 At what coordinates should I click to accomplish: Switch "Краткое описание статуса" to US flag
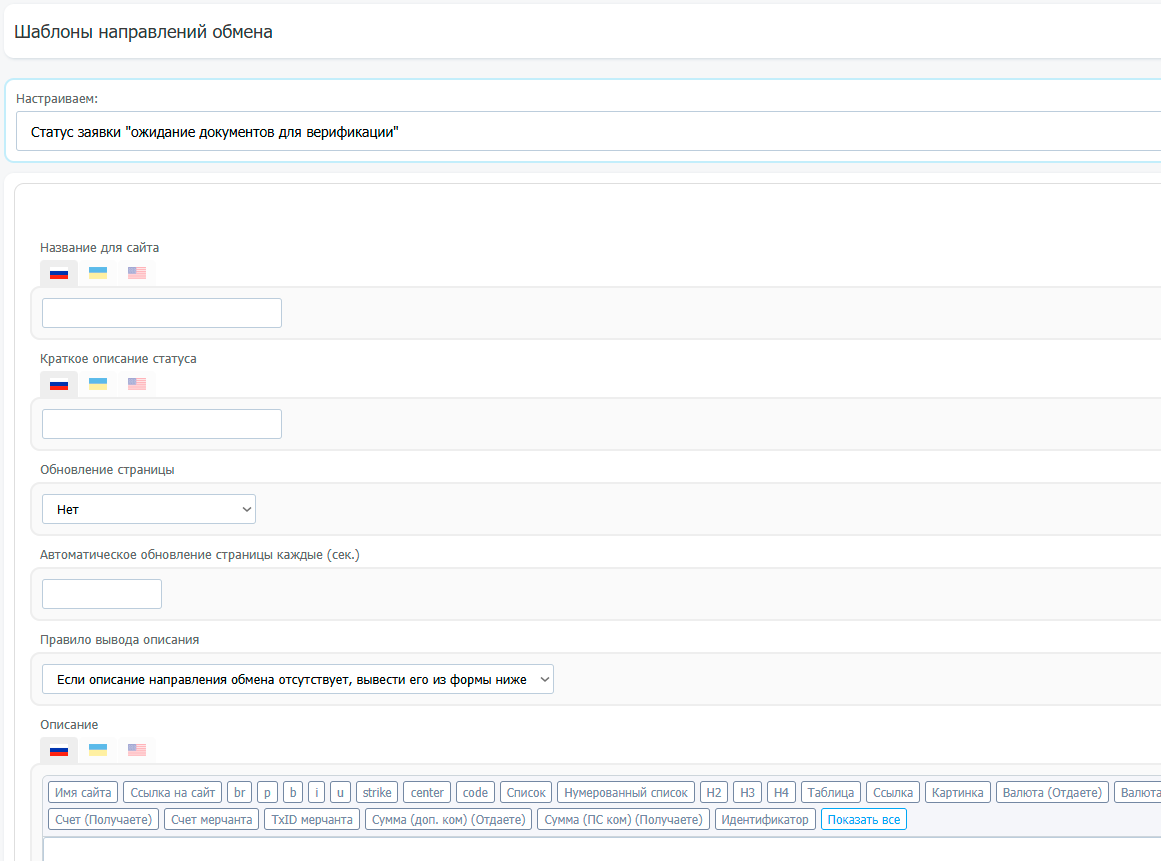(137, 384)
